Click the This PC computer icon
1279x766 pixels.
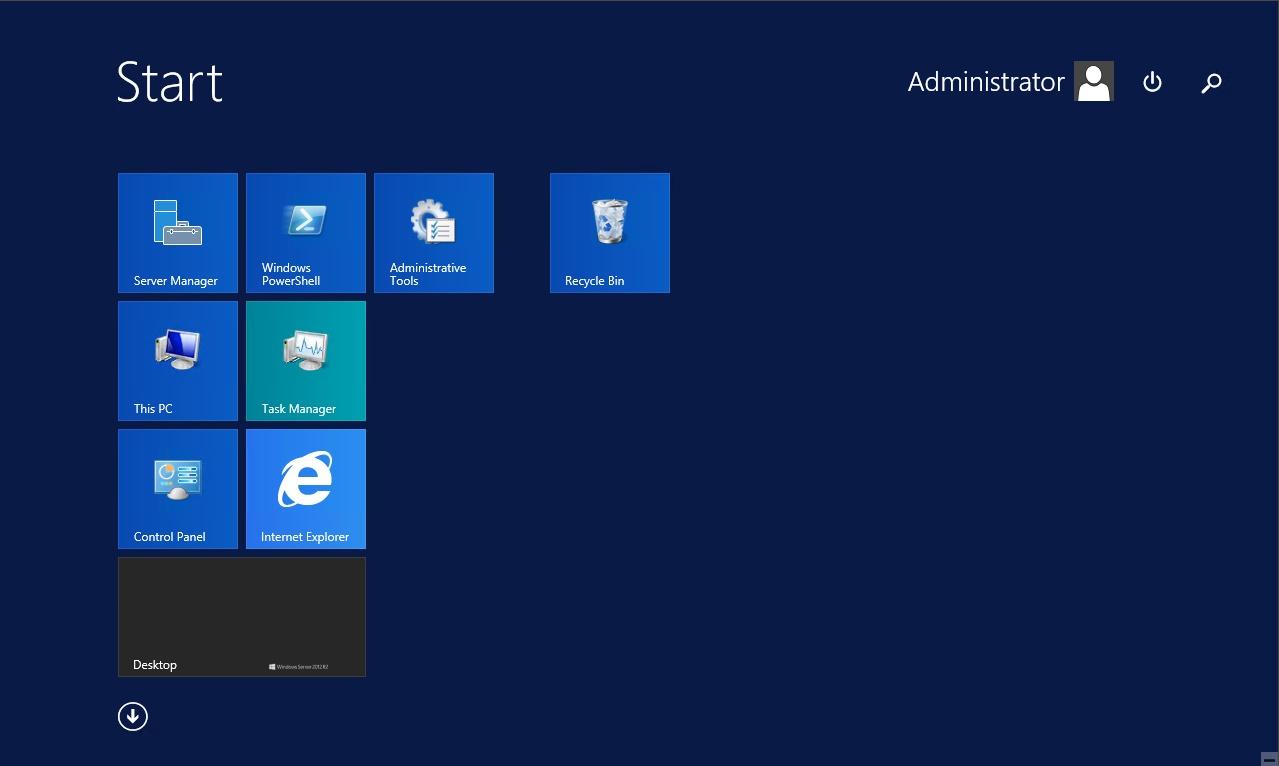[178, 350]
